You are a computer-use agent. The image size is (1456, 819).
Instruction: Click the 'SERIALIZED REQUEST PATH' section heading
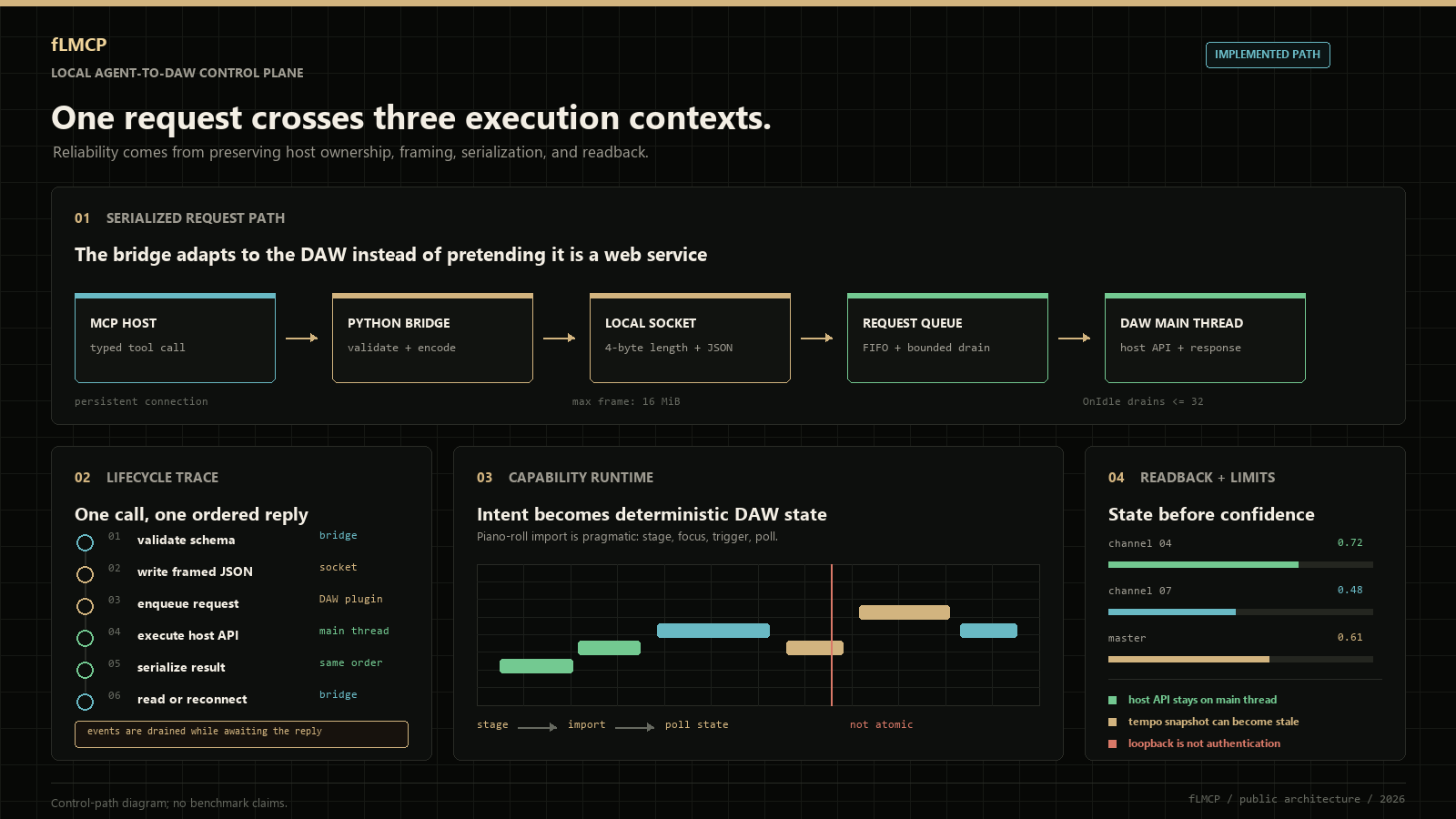point(196,218)
